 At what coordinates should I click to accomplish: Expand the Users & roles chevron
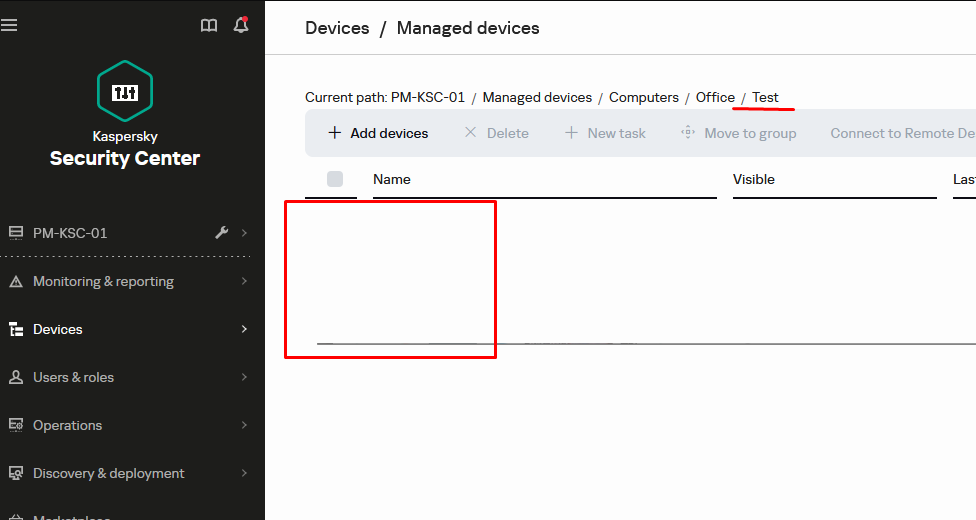click(244, 378)
